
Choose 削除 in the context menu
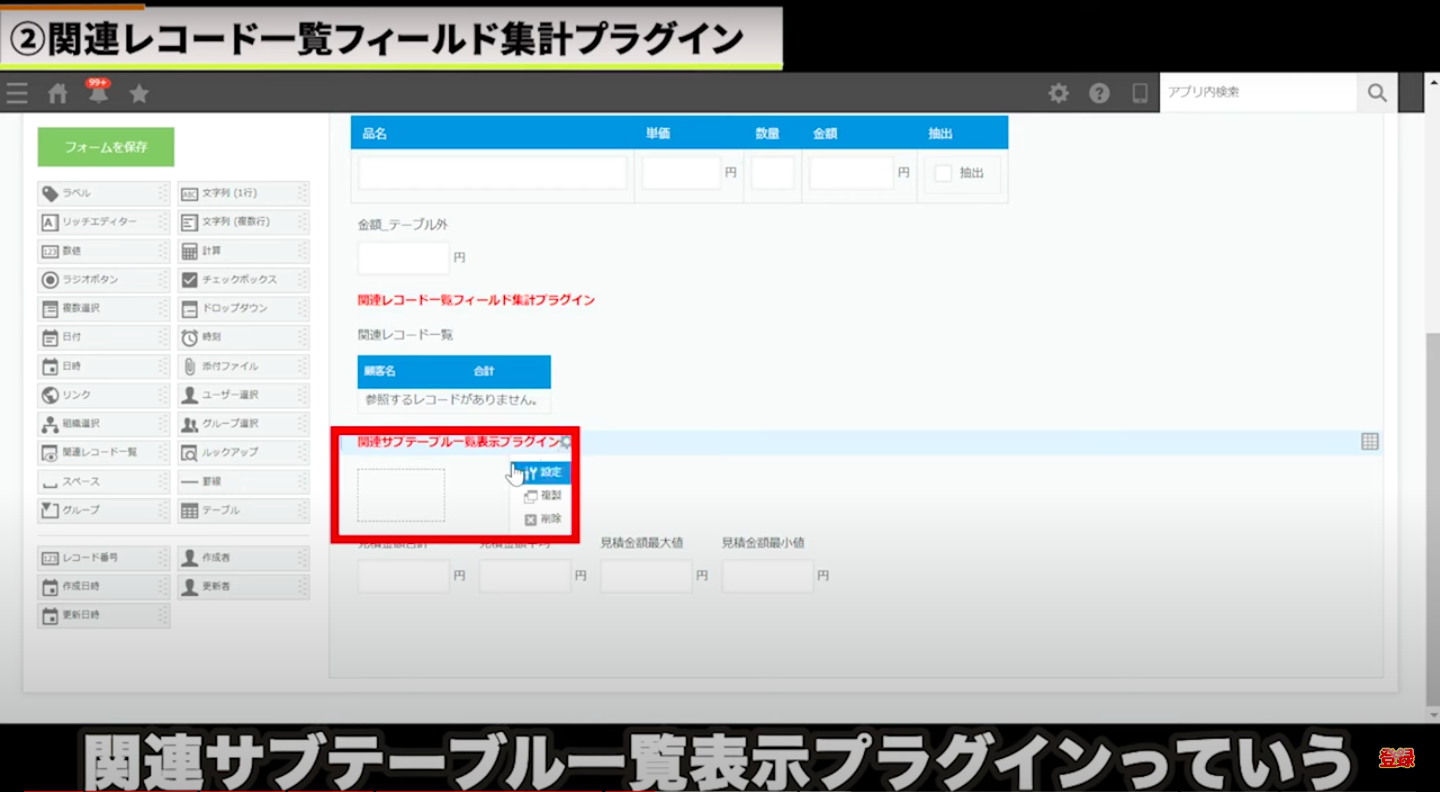541,520
